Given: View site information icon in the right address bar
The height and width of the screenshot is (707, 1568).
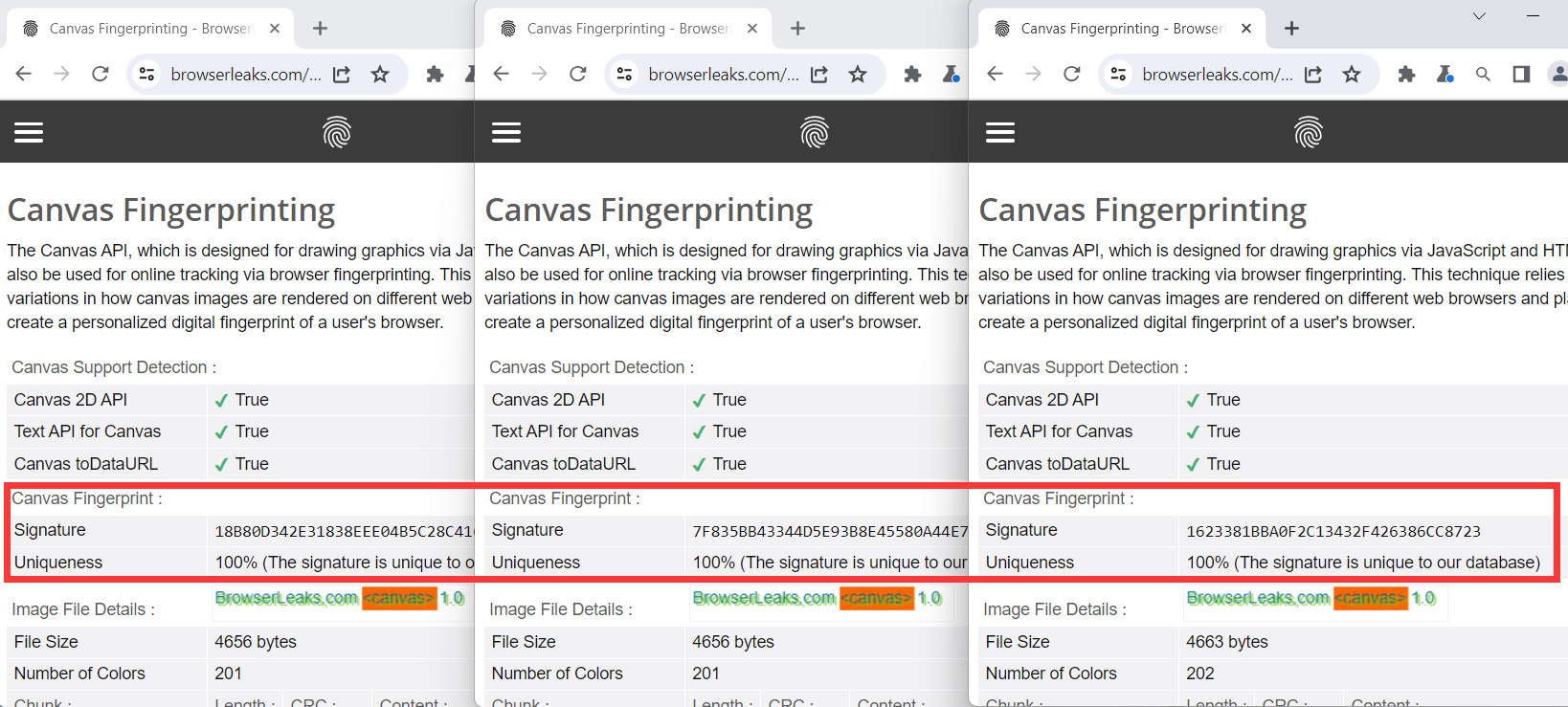Looking at the screenshot, I should pyautogui.click(x=1118, y=75).
